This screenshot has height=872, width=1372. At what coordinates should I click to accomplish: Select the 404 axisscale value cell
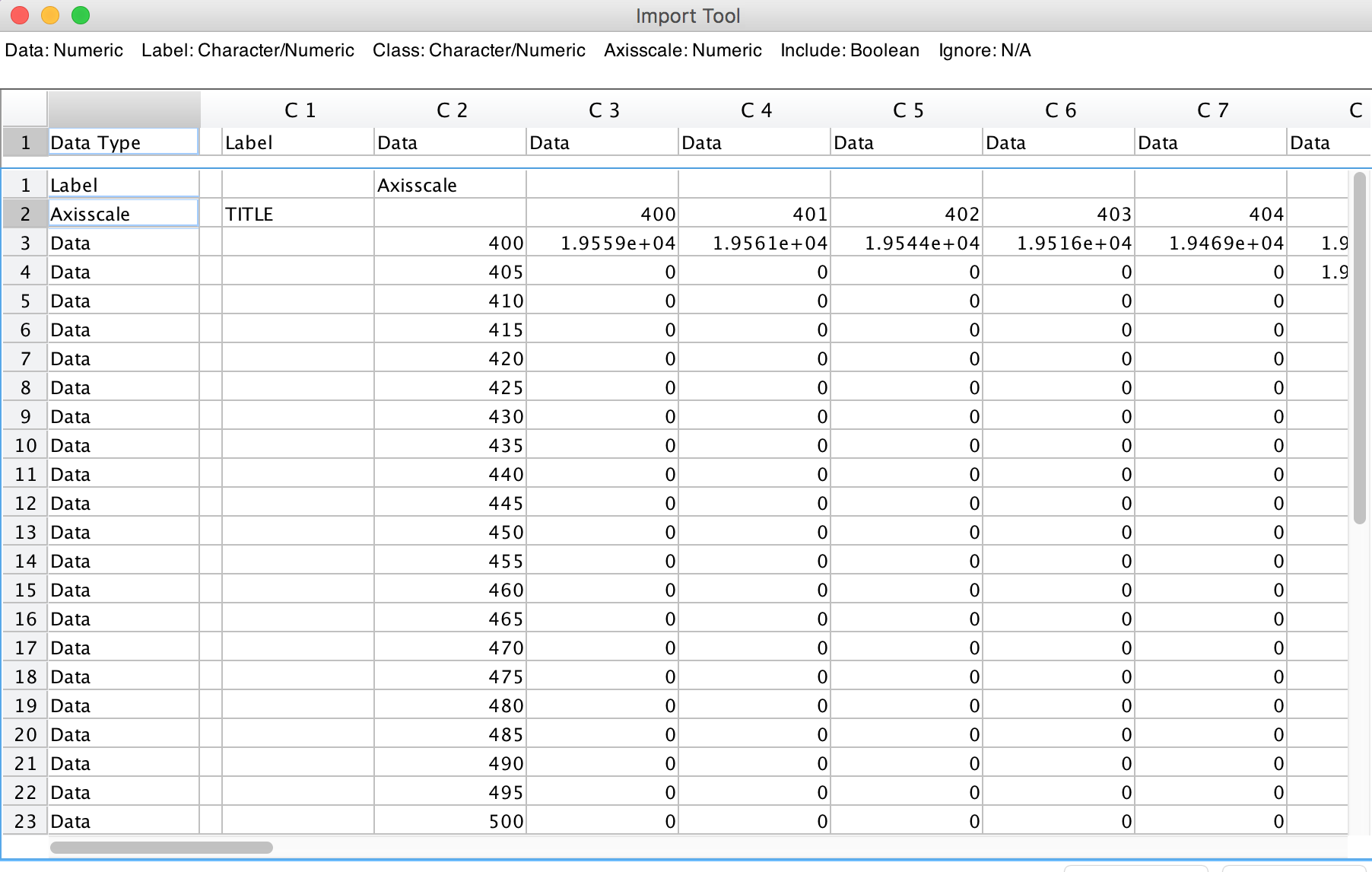pyautogui.click(x=1210, y=214)
